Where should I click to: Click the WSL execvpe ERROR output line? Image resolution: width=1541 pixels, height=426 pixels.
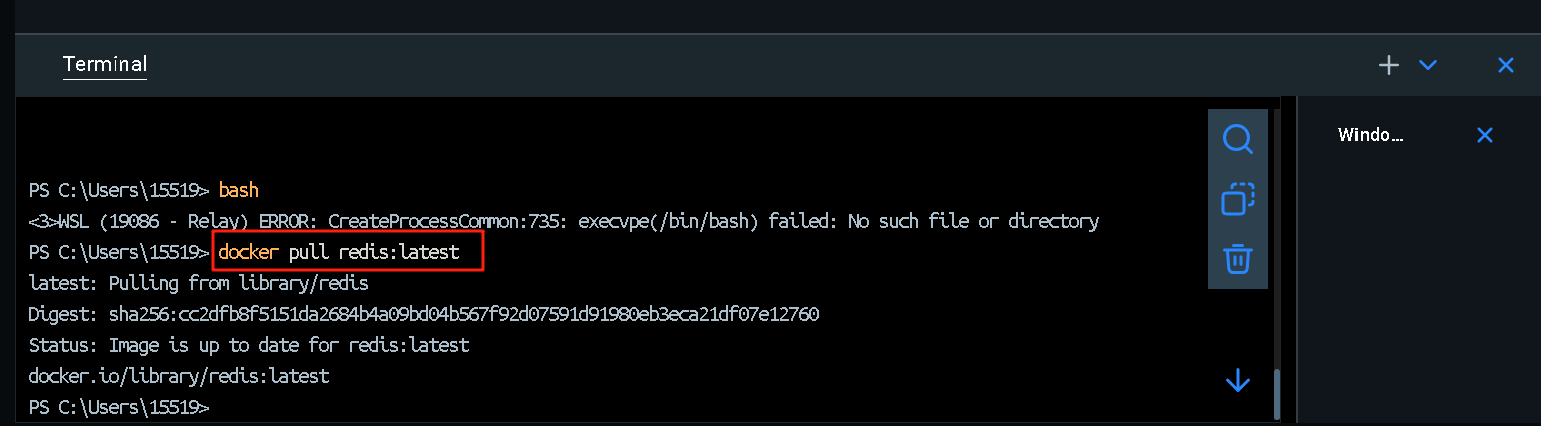(564, 221)
